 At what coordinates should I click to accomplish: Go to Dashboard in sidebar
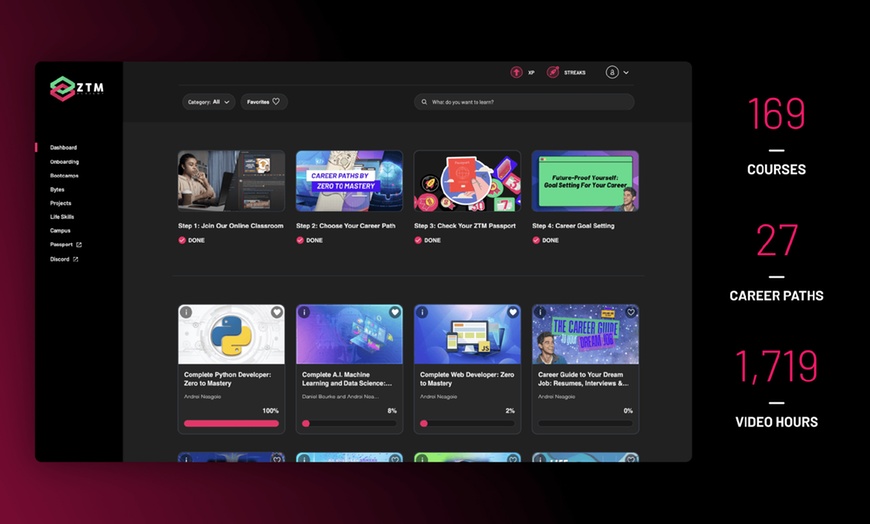tap(63, 148)
